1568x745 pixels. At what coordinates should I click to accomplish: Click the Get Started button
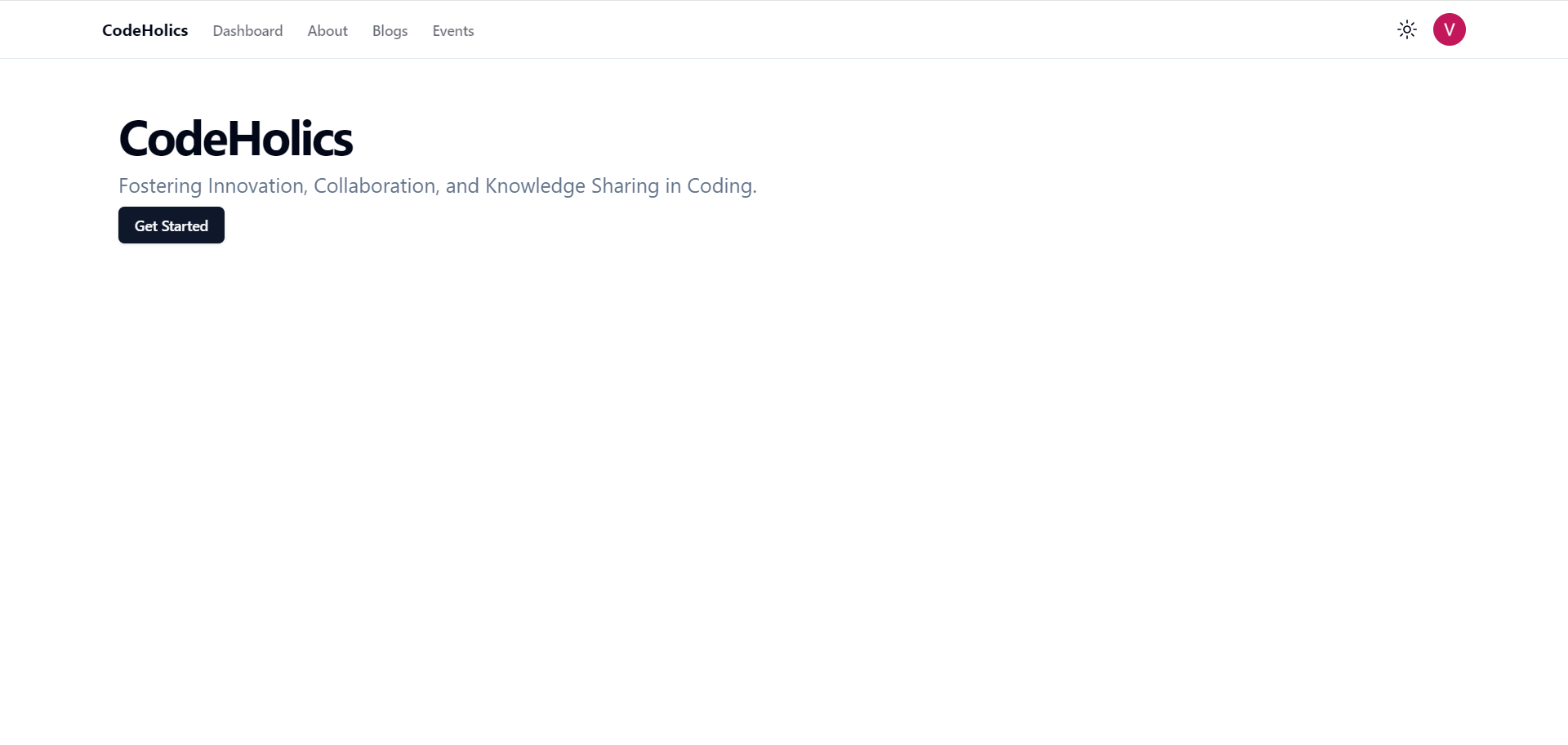pyautogui.click(x=171, y=225)
